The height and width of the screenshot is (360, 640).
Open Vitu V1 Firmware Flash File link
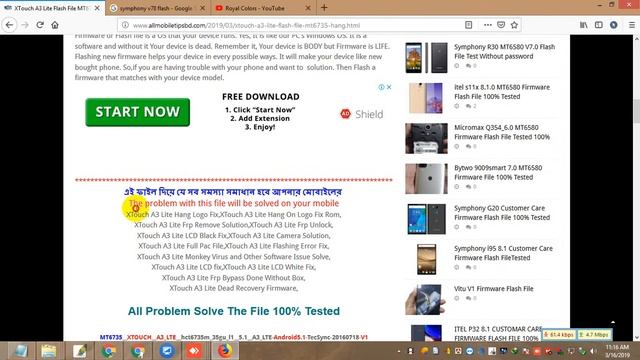(493, 289)
